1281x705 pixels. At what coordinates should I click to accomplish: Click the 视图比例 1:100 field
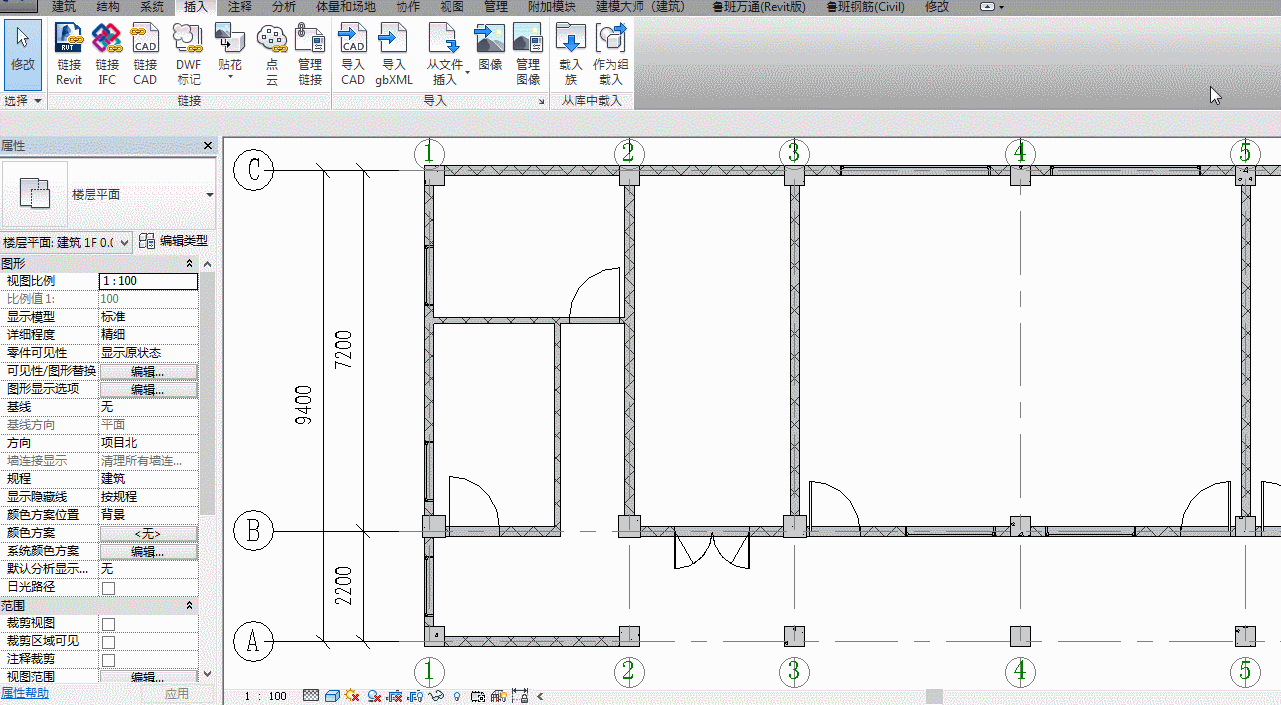coord(148,281)
